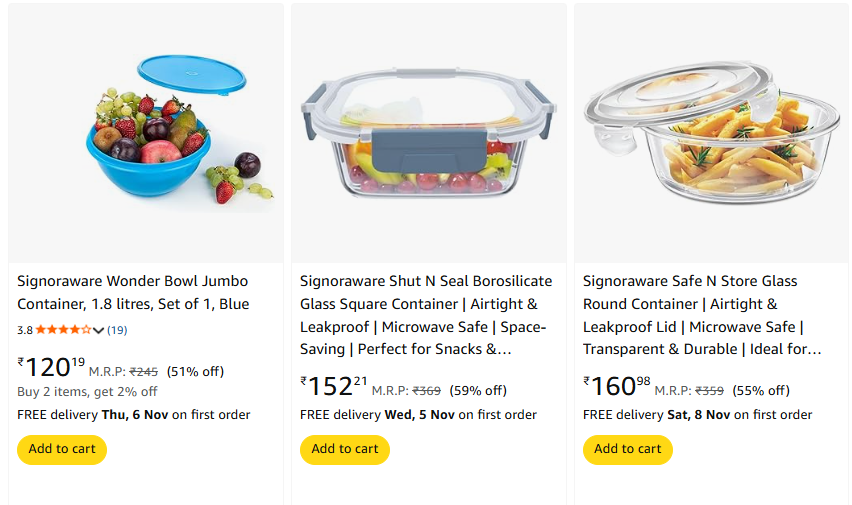The height and width of the screenshot is (505, 852).
Task: Click the 3.8 rating value text
Action: pos(25,329)
